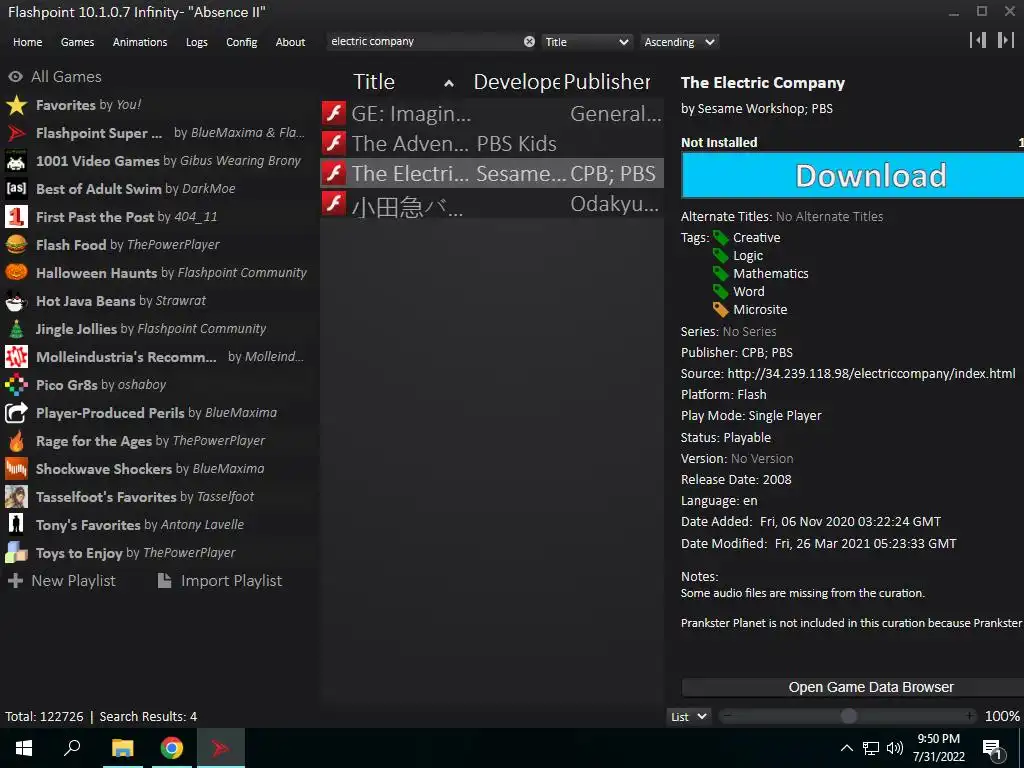1024x768 pixels.
Task: Click the Rage for the Ages flame icon
Action: coord(16,441)
